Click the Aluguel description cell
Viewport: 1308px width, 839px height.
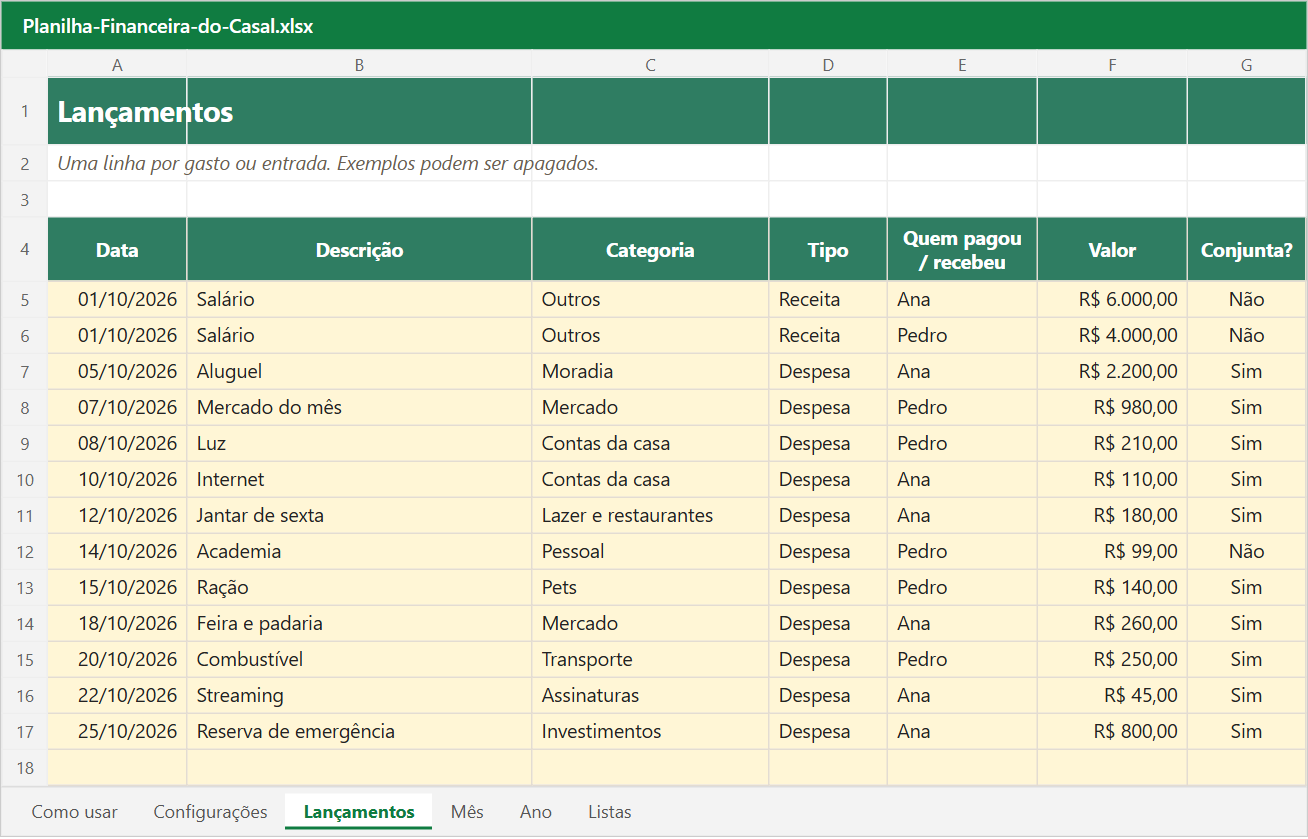tap(359, 372)
